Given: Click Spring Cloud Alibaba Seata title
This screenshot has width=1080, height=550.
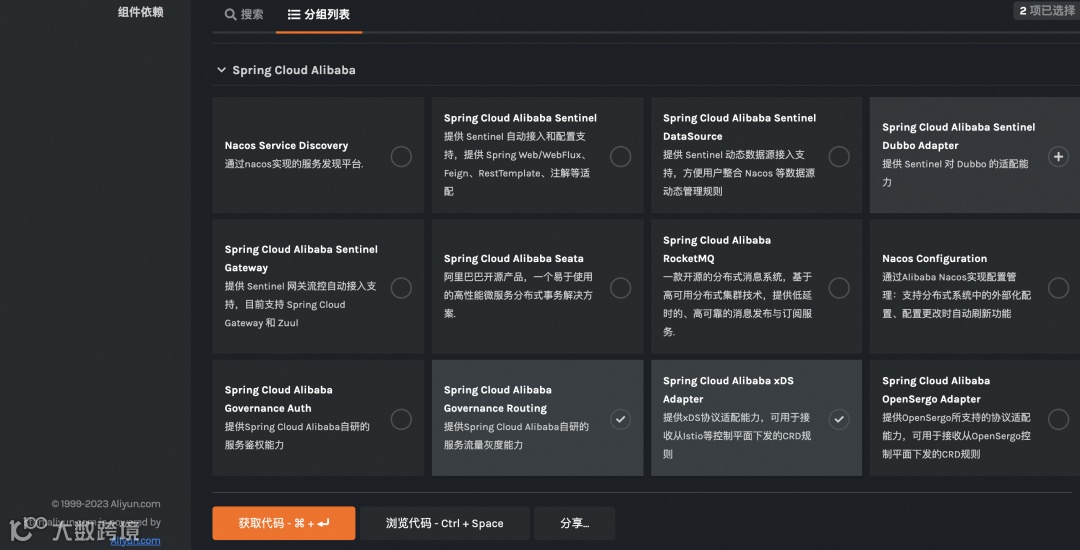Looking at the screenshot, I should [513, 258].
